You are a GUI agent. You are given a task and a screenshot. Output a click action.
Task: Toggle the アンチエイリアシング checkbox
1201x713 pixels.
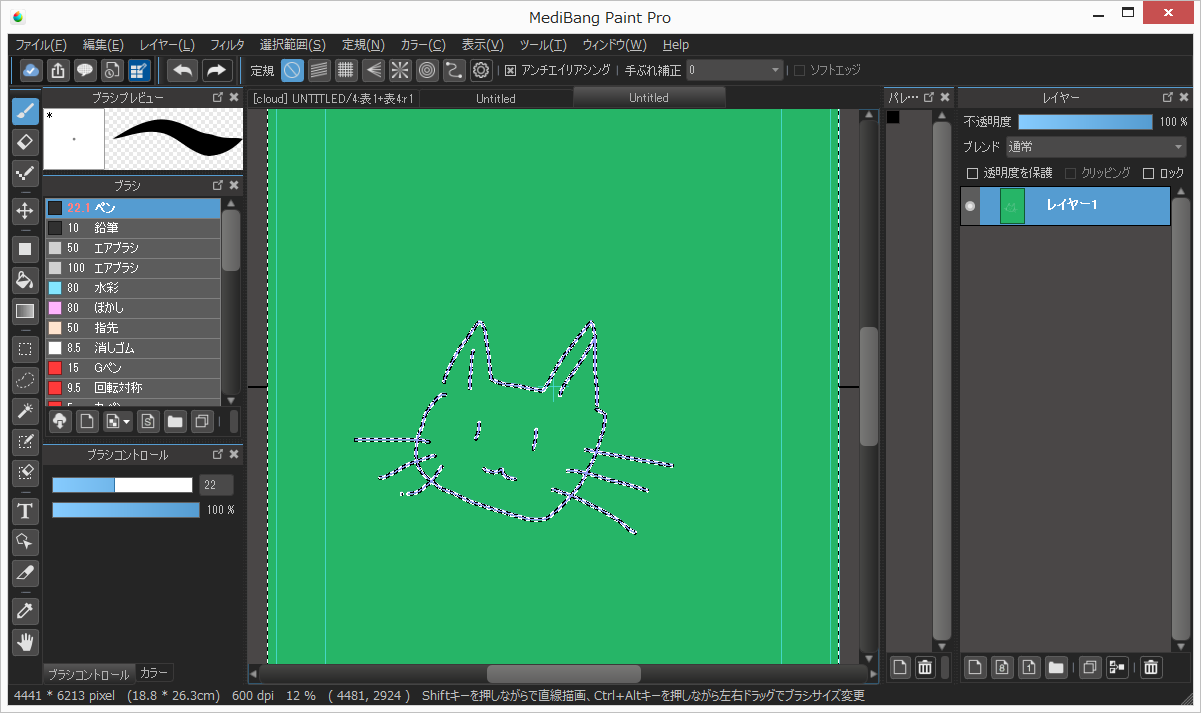[510, 70]
